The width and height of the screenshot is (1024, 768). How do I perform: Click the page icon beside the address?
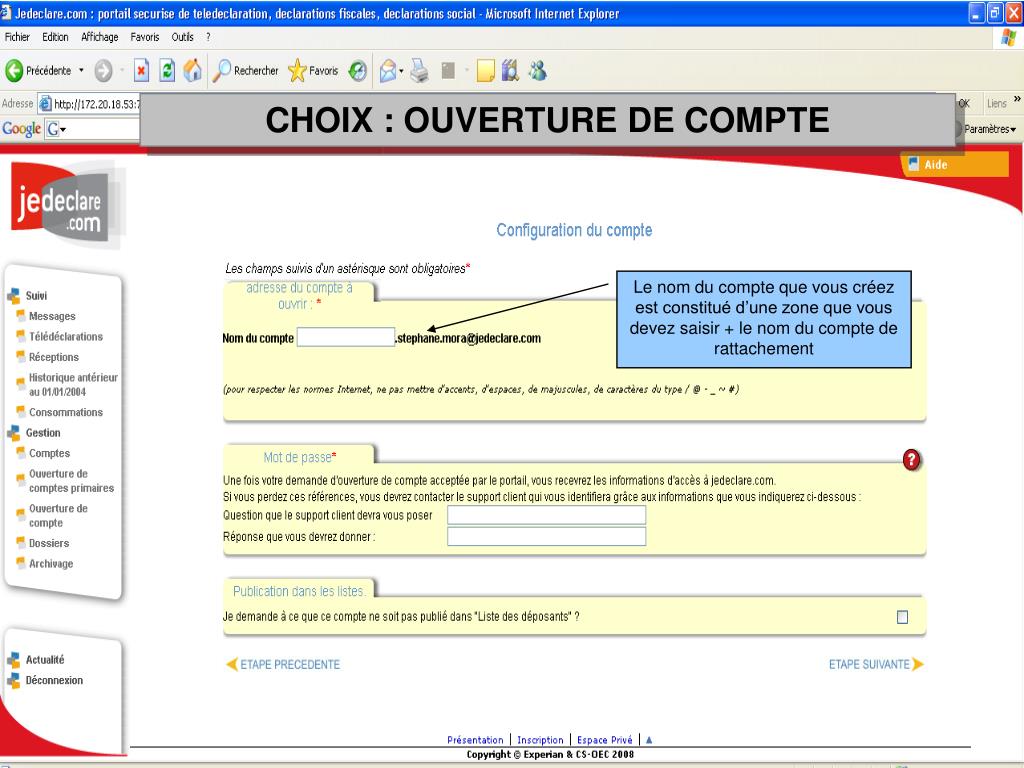[45, 104]
